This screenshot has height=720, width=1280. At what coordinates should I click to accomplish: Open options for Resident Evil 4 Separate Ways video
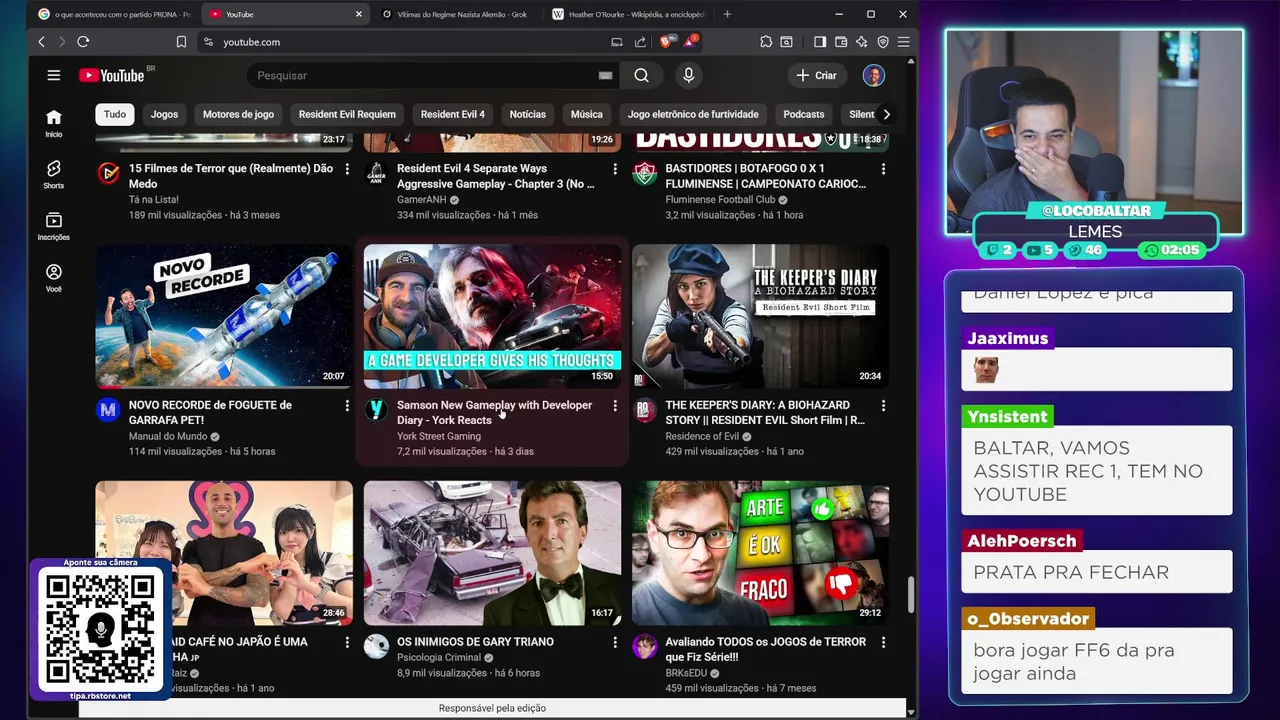(x=615, y=170)
